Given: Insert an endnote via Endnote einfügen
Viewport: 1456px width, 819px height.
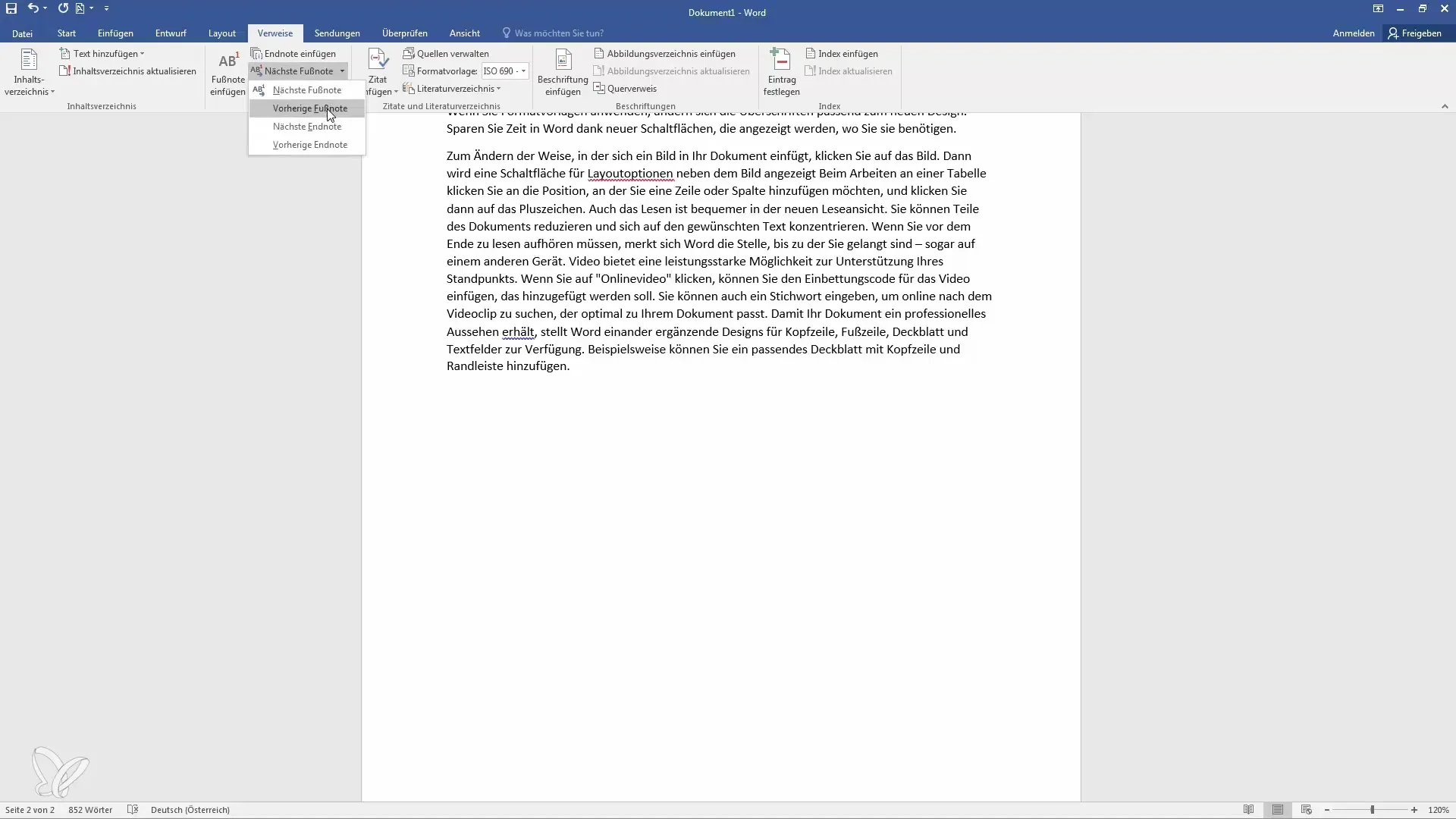Looking at the screenshot, I should 293,54.
